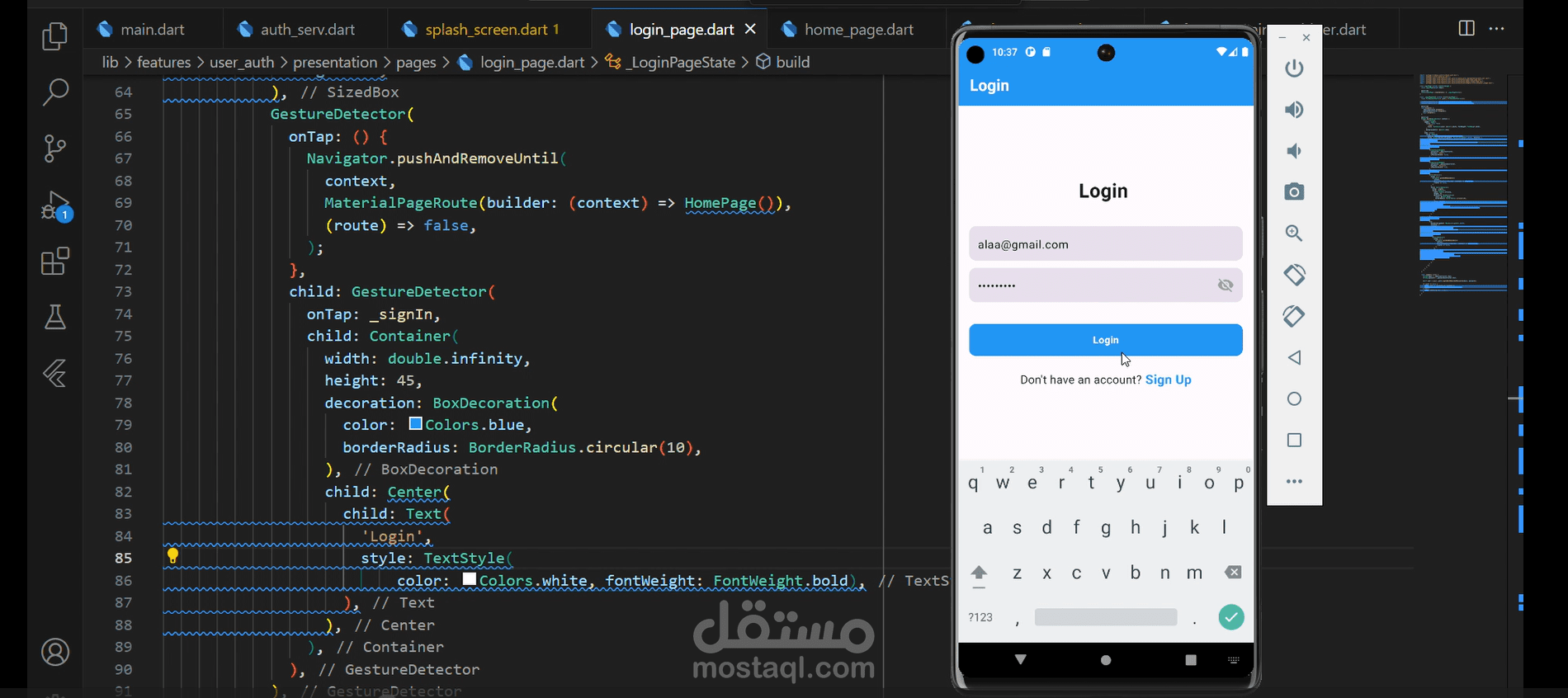Switch to the auth_serv.dart tab
Image resolution: width=1568 pixels, height=698 pixels.
[308, 29]
